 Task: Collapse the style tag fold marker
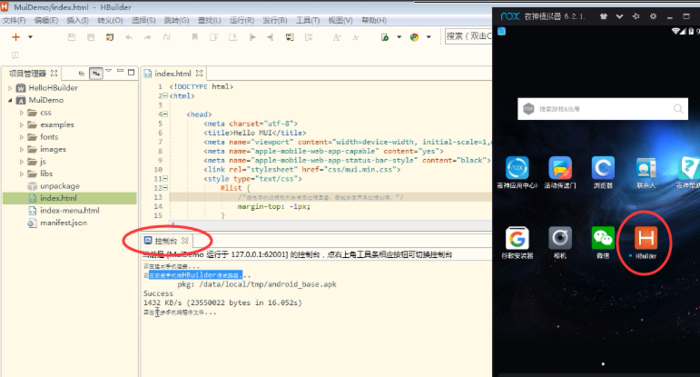165,179
